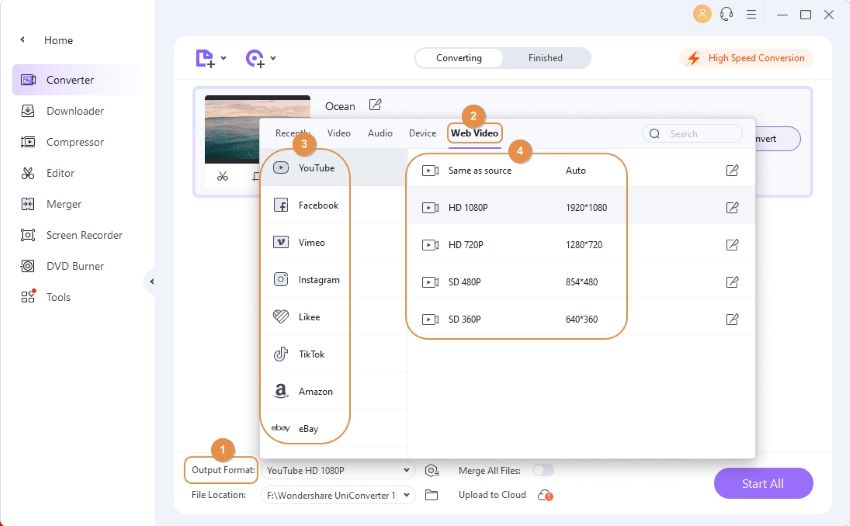Click the add files icon
Screen dimensions: 850x526
pyautogui.click(x=204, y=58)
